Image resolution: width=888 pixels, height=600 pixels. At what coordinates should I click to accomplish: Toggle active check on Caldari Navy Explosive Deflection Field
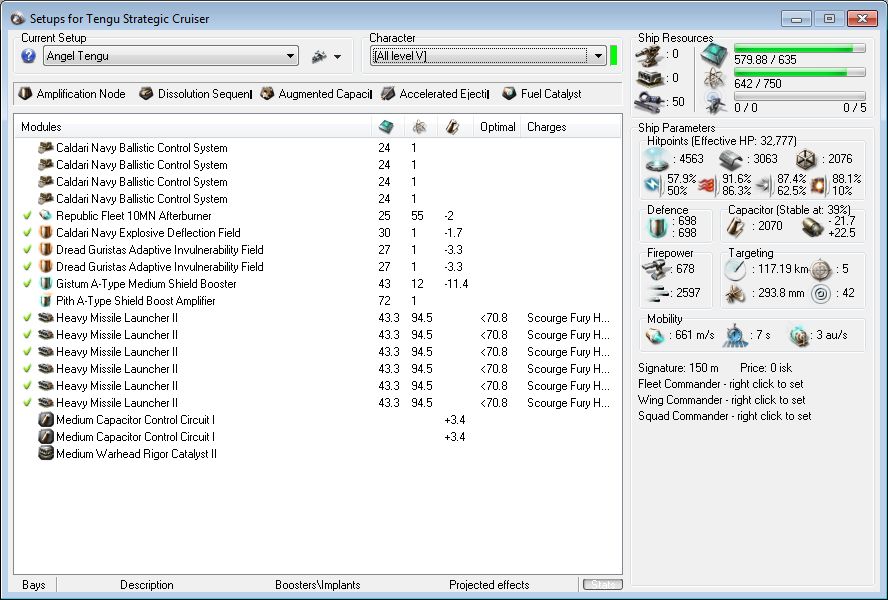pyautogui.click(x=27, y=233)
